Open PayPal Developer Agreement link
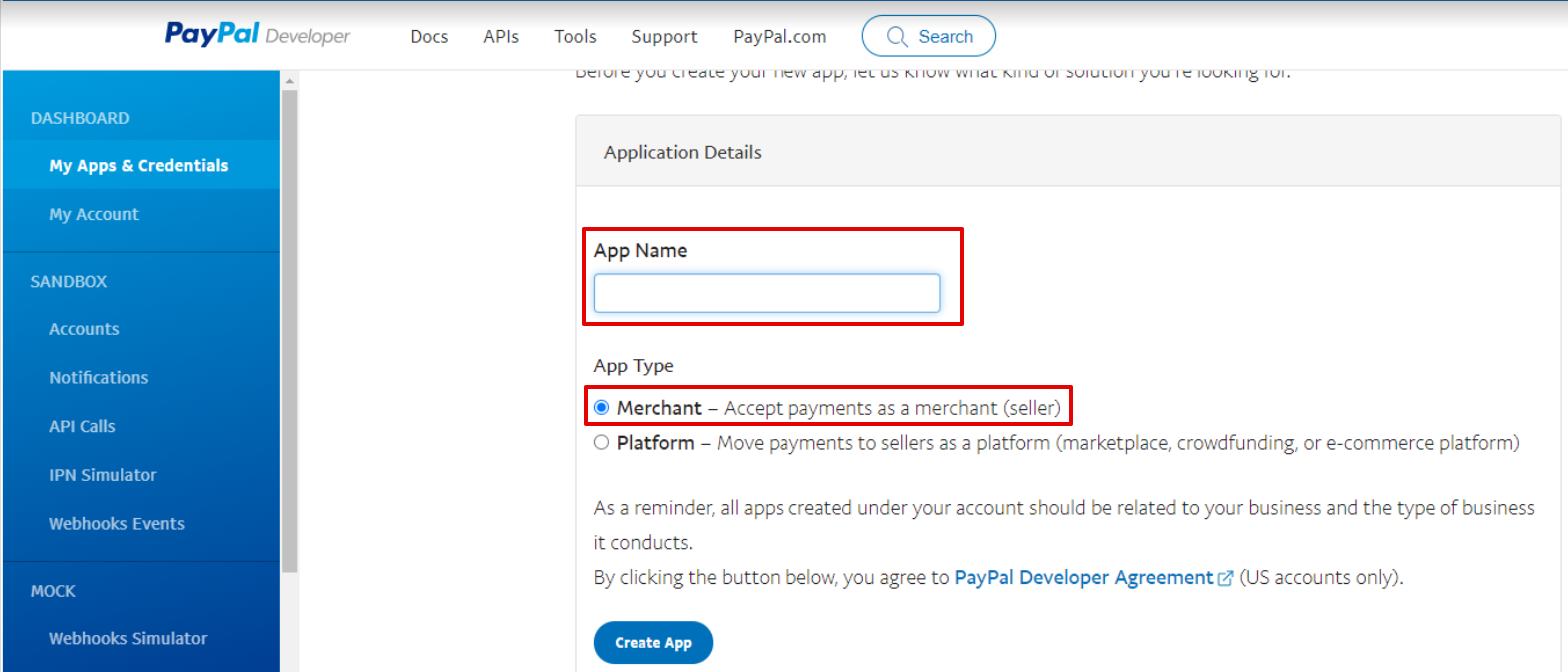Screen dimensions: 1568x672 point(1084,577)
